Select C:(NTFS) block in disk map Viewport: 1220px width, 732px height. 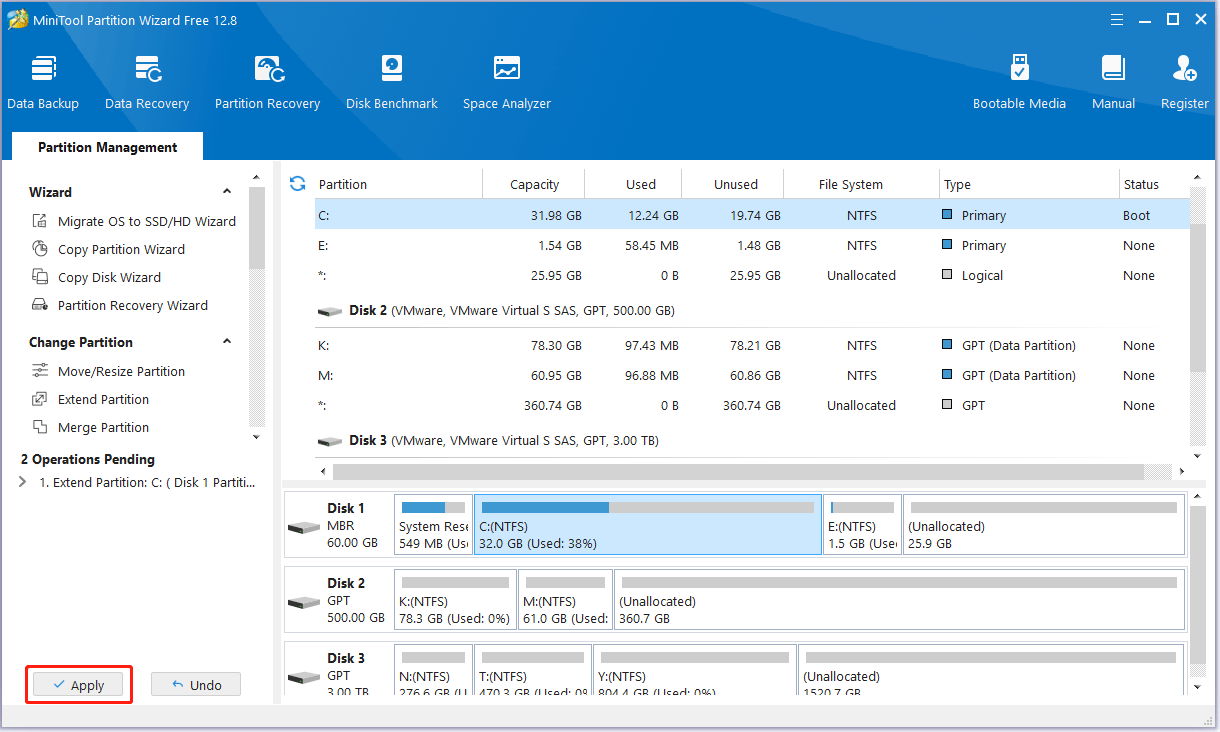pos(648,524)
